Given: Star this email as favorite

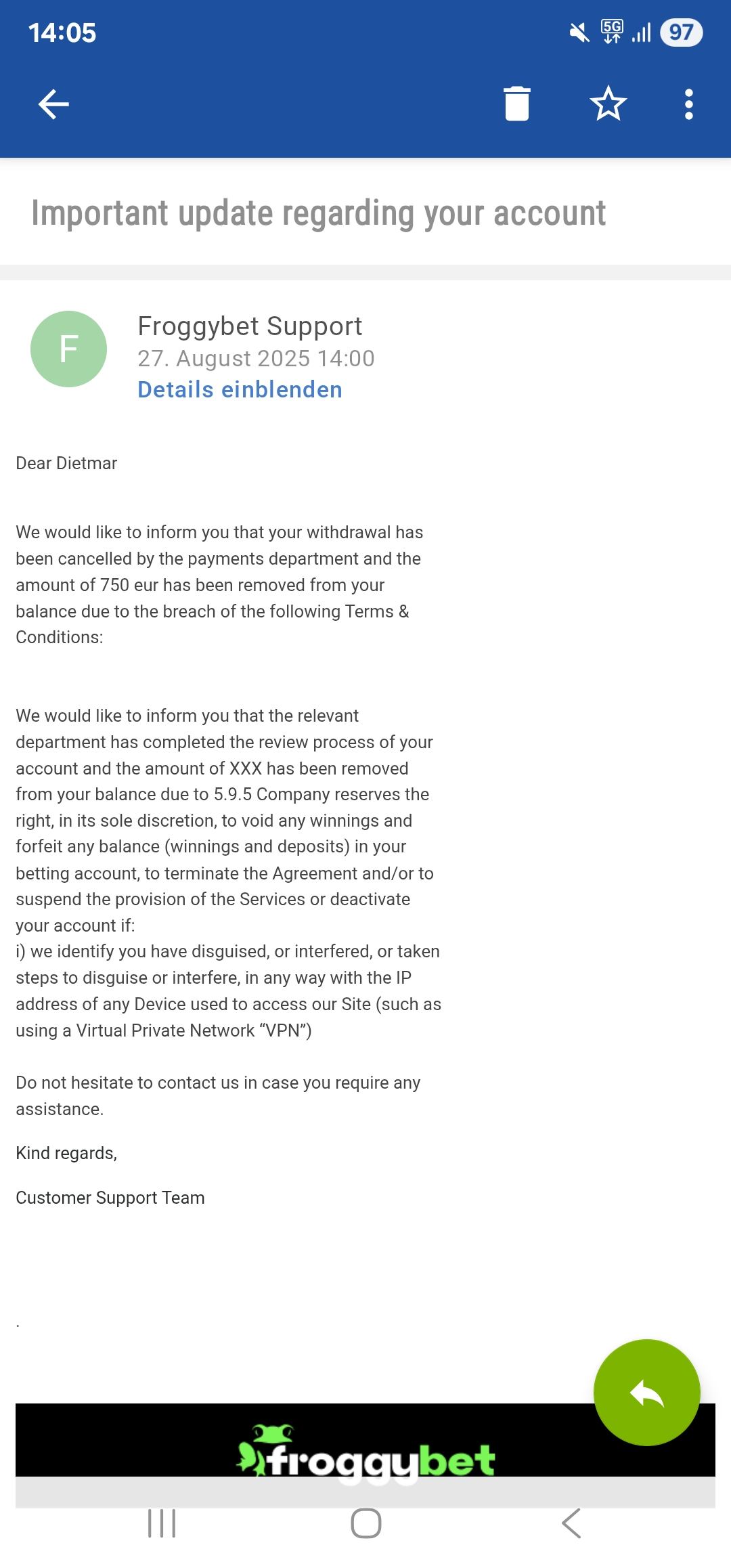Looking at the screenshot, I should point(608,104).
